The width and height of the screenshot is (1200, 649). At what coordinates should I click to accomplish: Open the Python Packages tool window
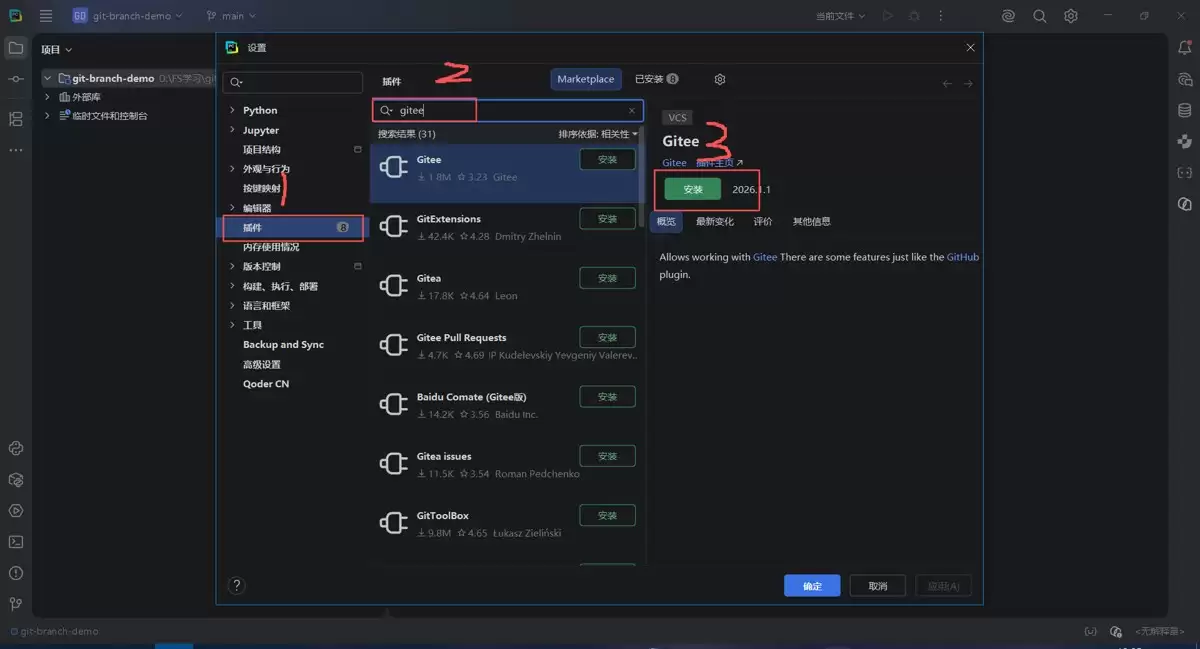(15, 480)
